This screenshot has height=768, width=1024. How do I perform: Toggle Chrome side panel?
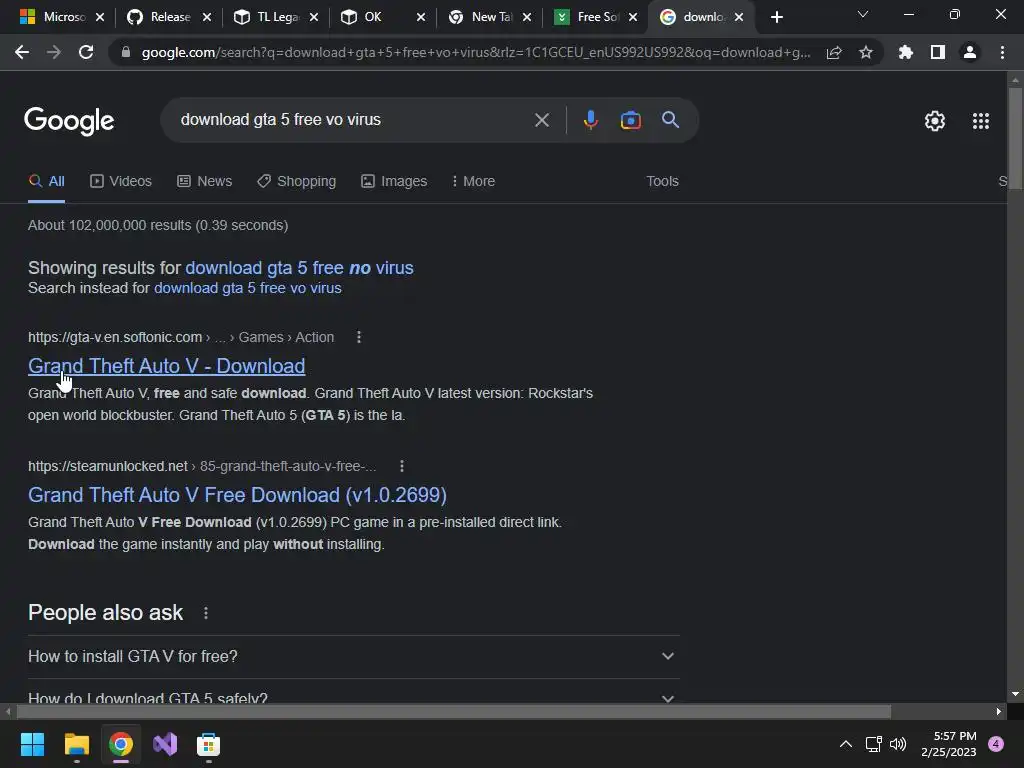[938, 52]
